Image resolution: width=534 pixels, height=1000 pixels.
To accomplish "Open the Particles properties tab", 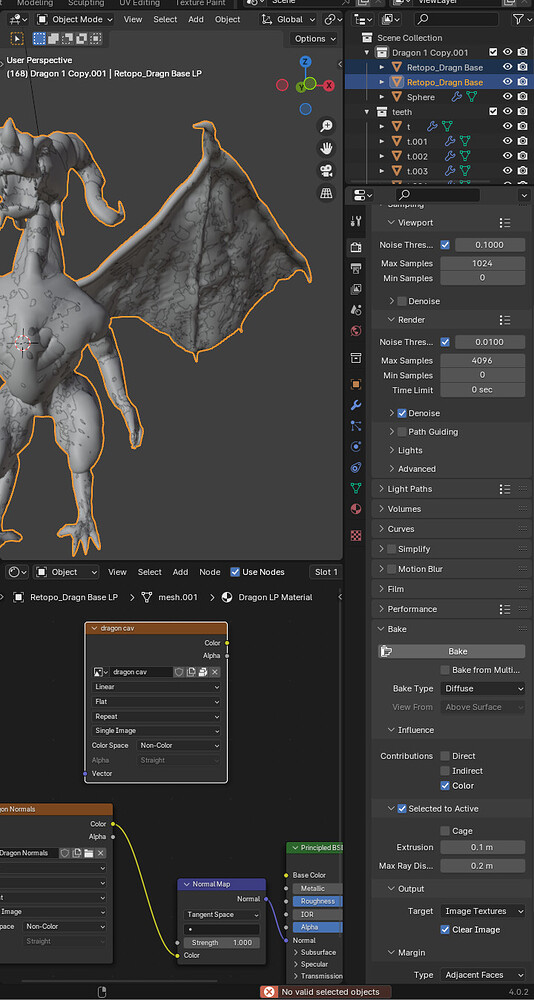I will 356,426.
